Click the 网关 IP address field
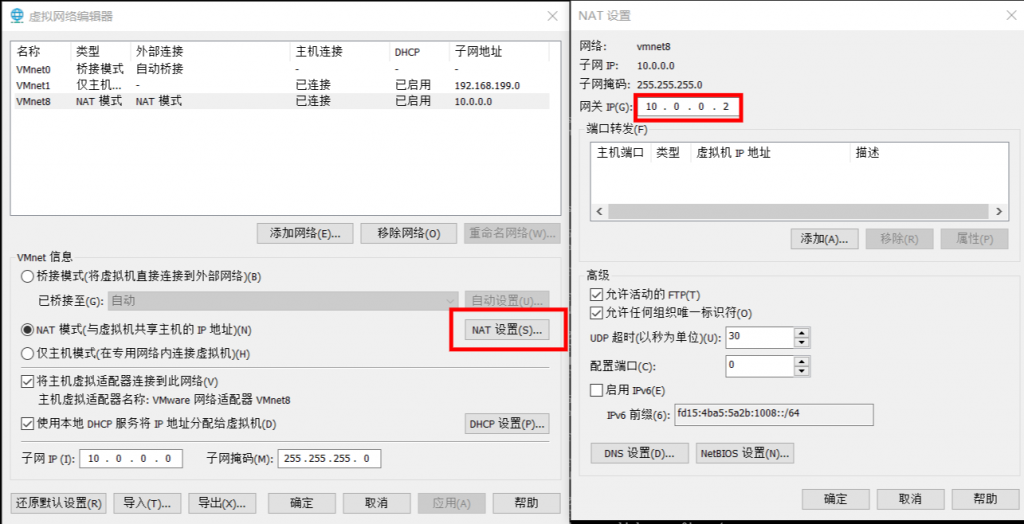This screenshot has width=1024, height=524. tap(689, 106)
